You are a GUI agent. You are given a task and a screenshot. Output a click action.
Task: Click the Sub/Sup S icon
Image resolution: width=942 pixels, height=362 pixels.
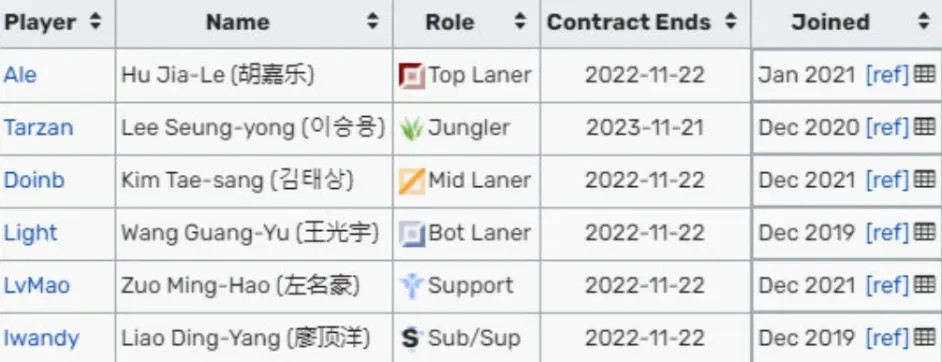pyautogui.click(x=412, y=339)
